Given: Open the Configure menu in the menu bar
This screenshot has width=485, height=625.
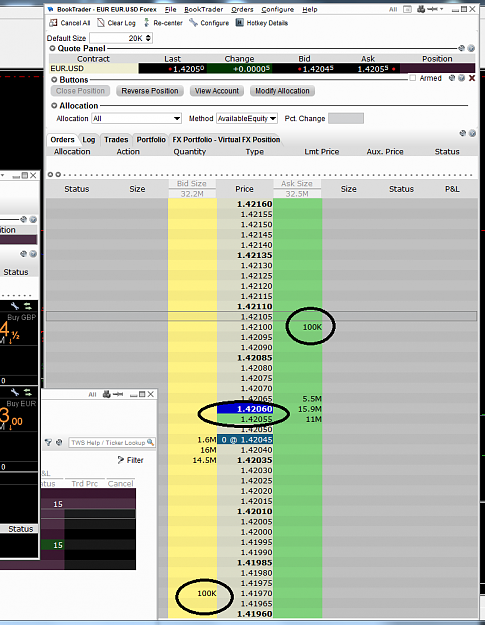Looking at the screenshot, I should point(277,9).
